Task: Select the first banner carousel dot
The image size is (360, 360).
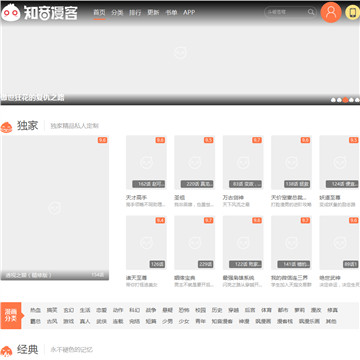Action: click(333, 100)
